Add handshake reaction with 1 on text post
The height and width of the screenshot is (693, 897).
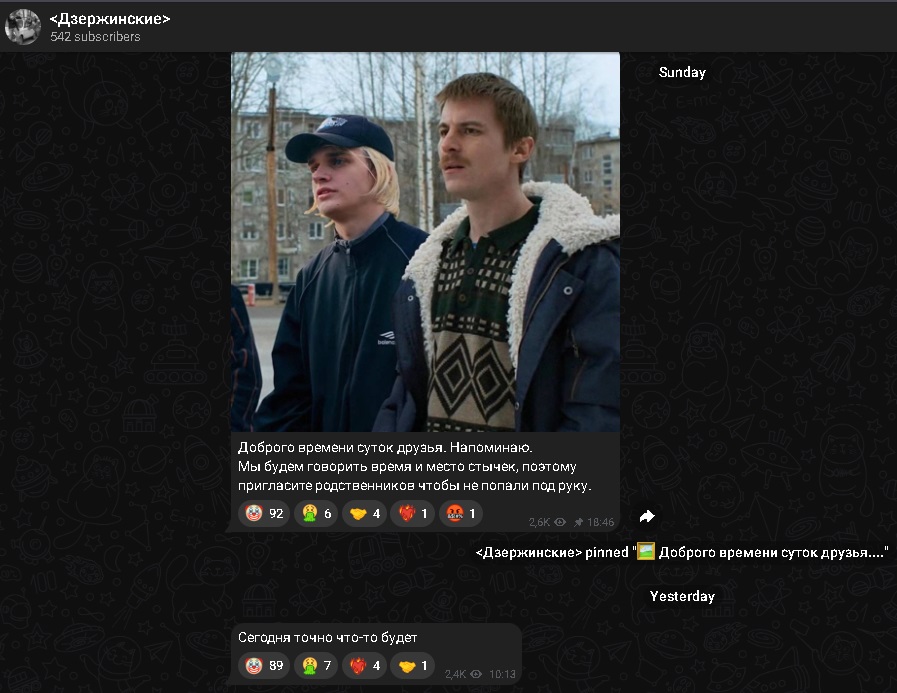click(x=412, y=666)
